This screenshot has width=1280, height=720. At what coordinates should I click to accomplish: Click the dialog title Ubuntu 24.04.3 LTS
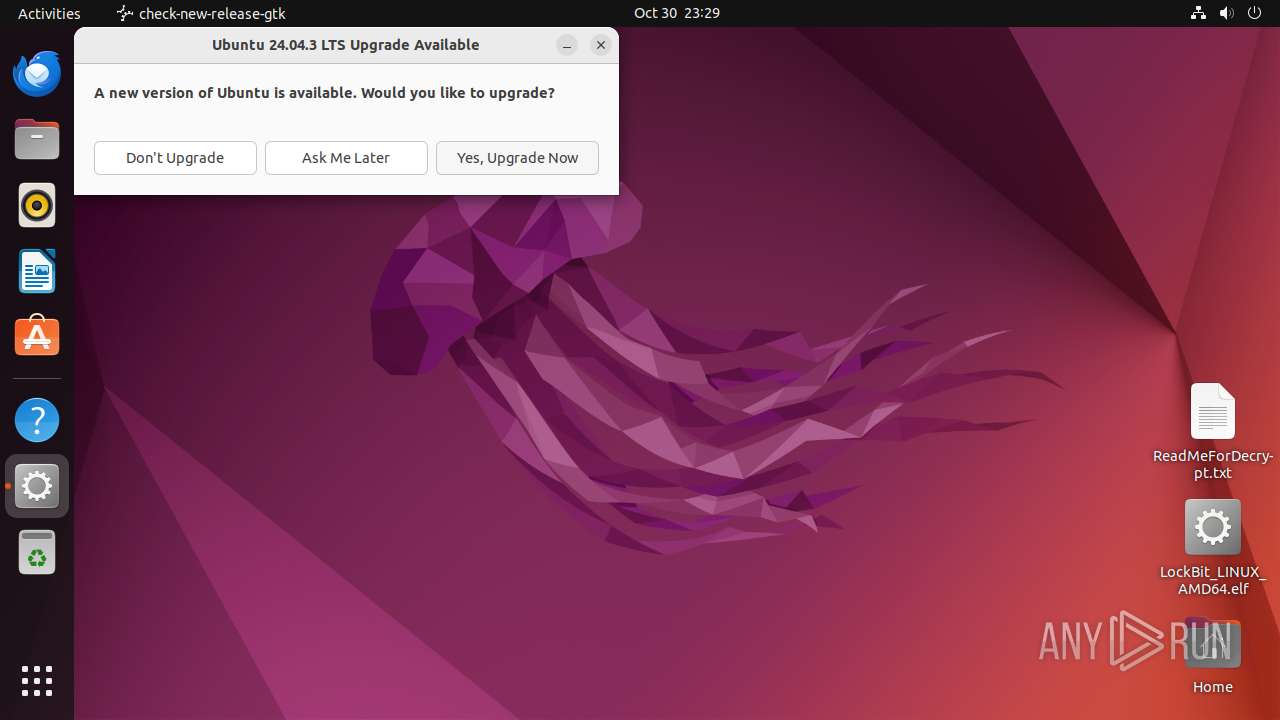click(x=345, y=45)
